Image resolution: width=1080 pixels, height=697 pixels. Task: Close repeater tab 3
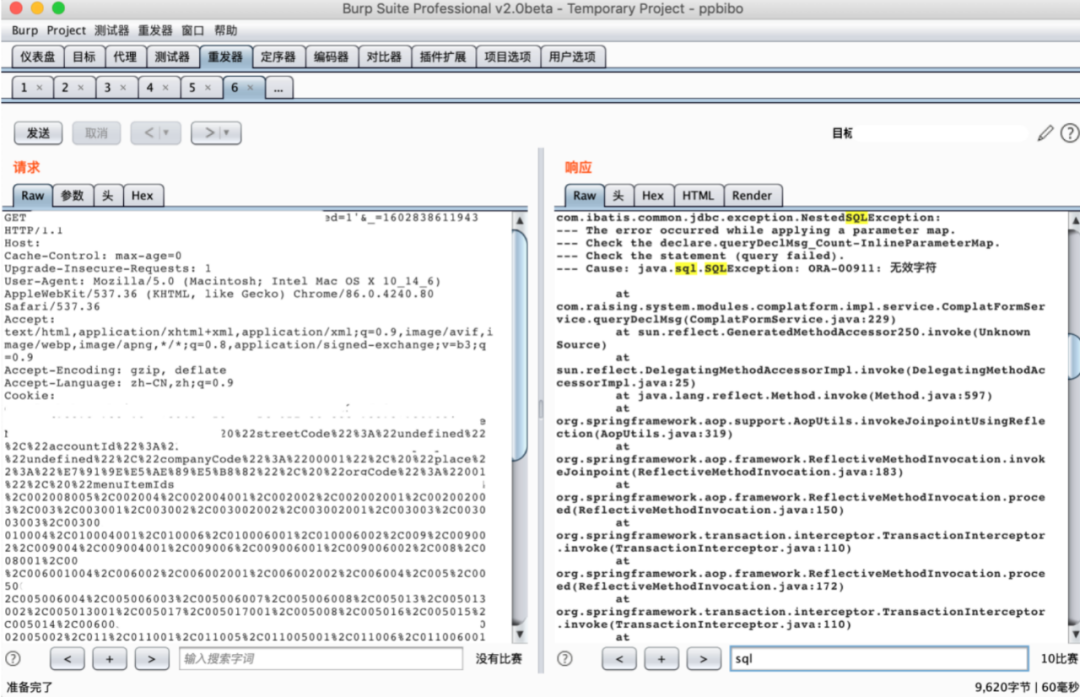tap(123, 87)
